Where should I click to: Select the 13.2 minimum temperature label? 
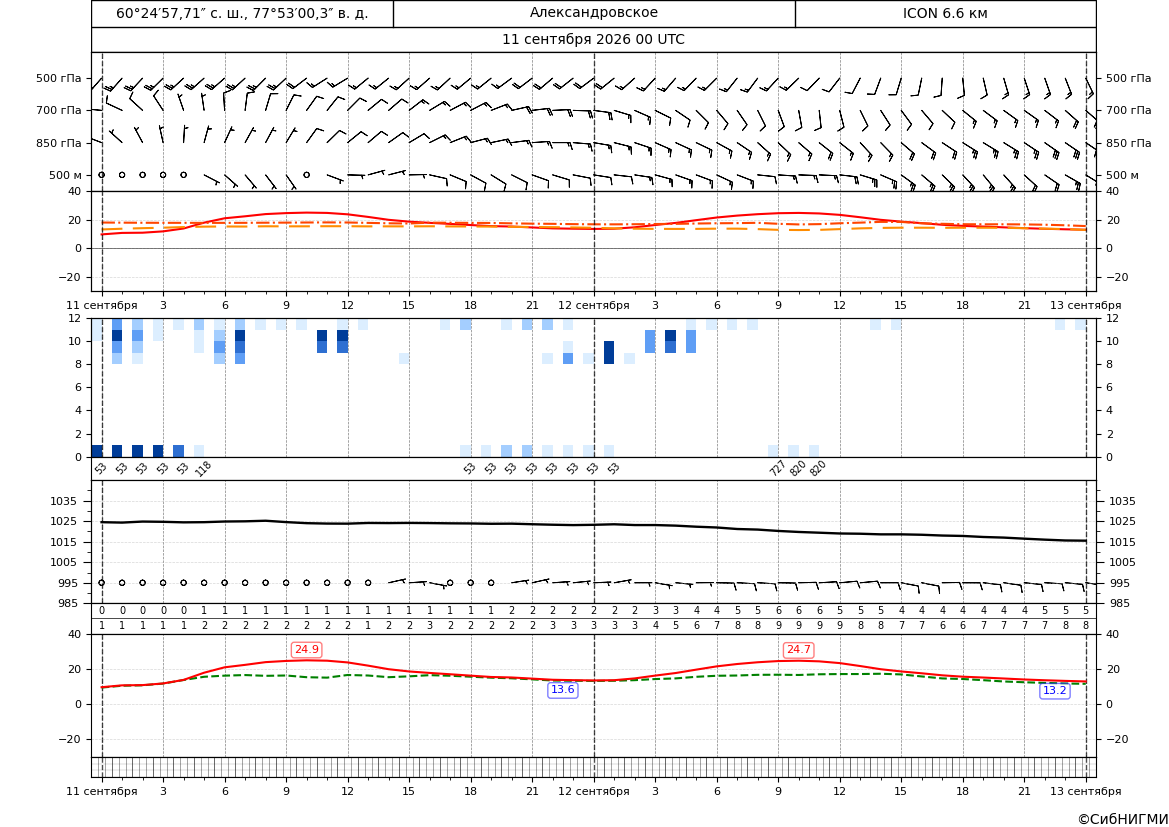click(x=1054, y=691)
